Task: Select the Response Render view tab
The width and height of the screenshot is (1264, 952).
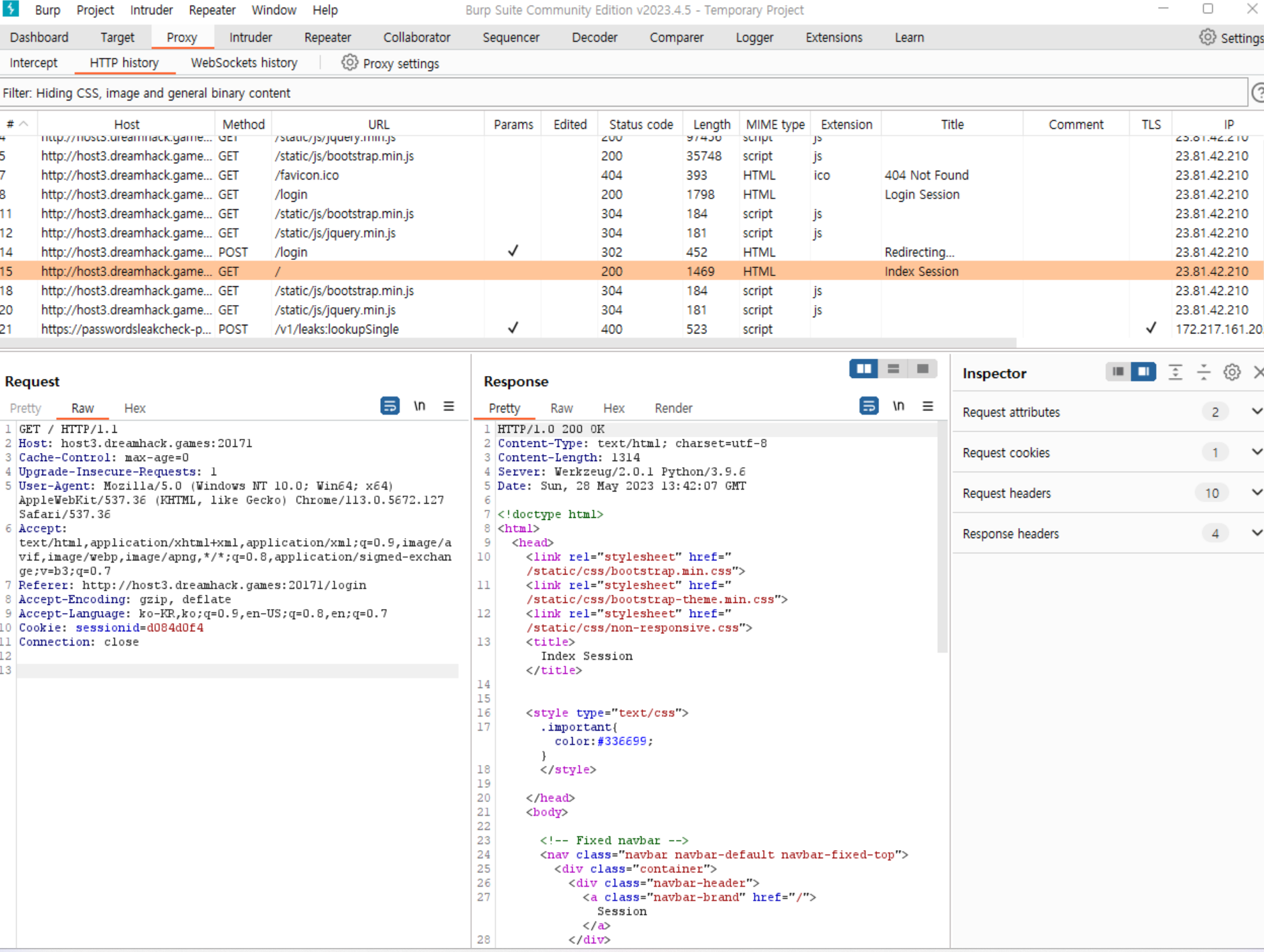Action: pyautogui.click(x=673, y=408)
